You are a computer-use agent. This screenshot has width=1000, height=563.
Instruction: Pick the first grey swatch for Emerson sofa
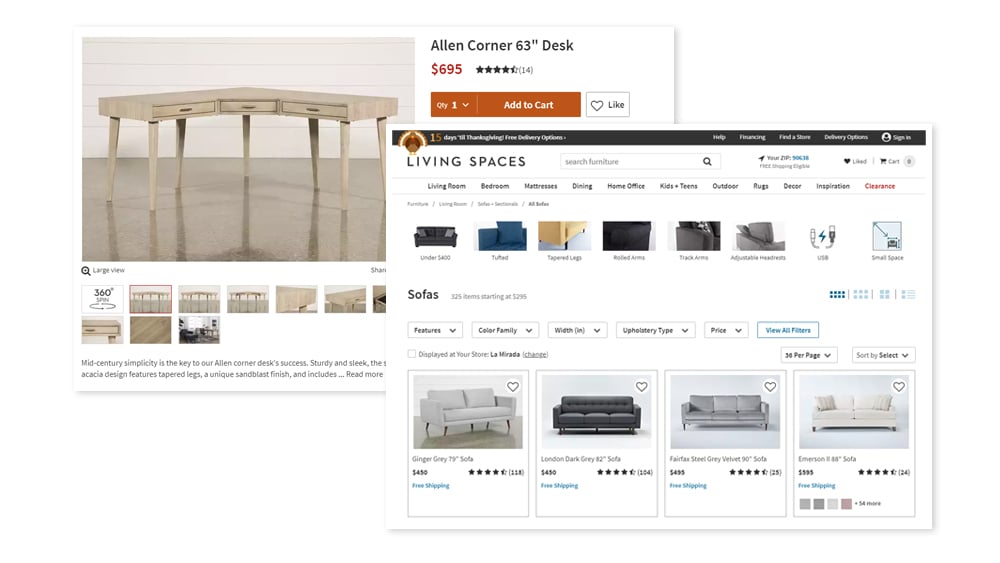[805, 504]
